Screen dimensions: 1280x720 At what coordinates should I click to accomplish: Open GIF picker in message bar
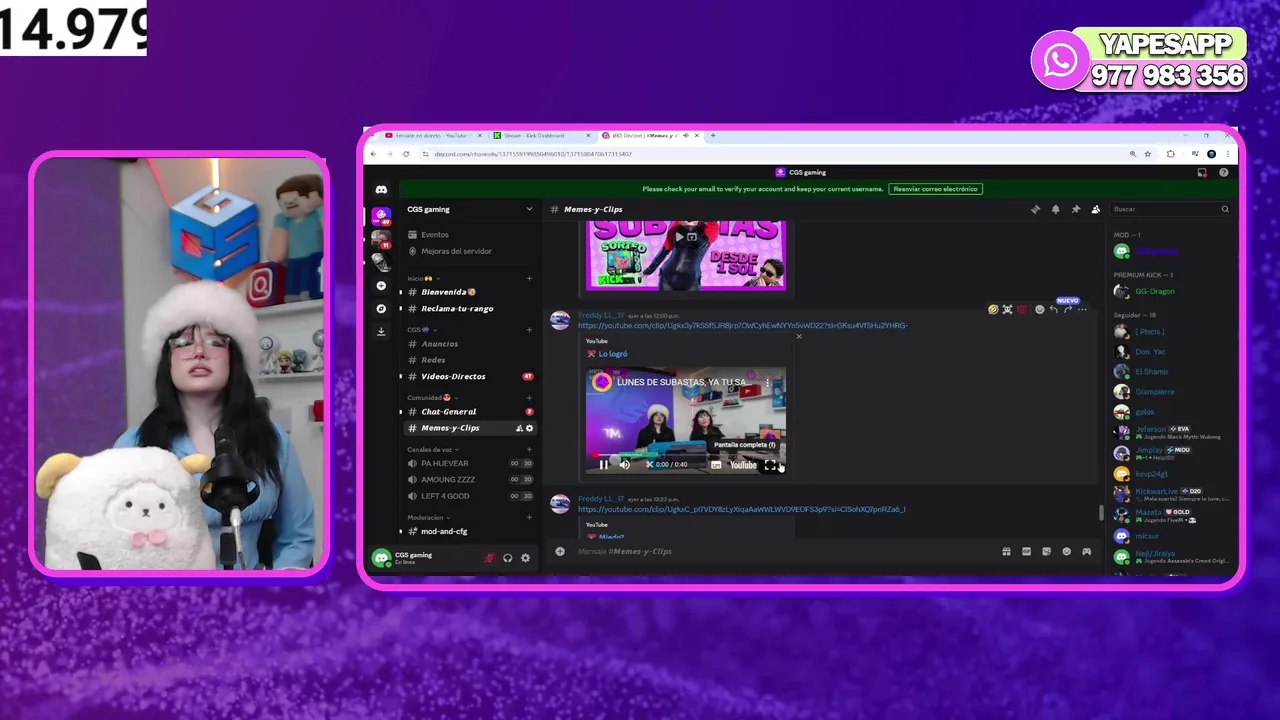(x=1026, y=551)
